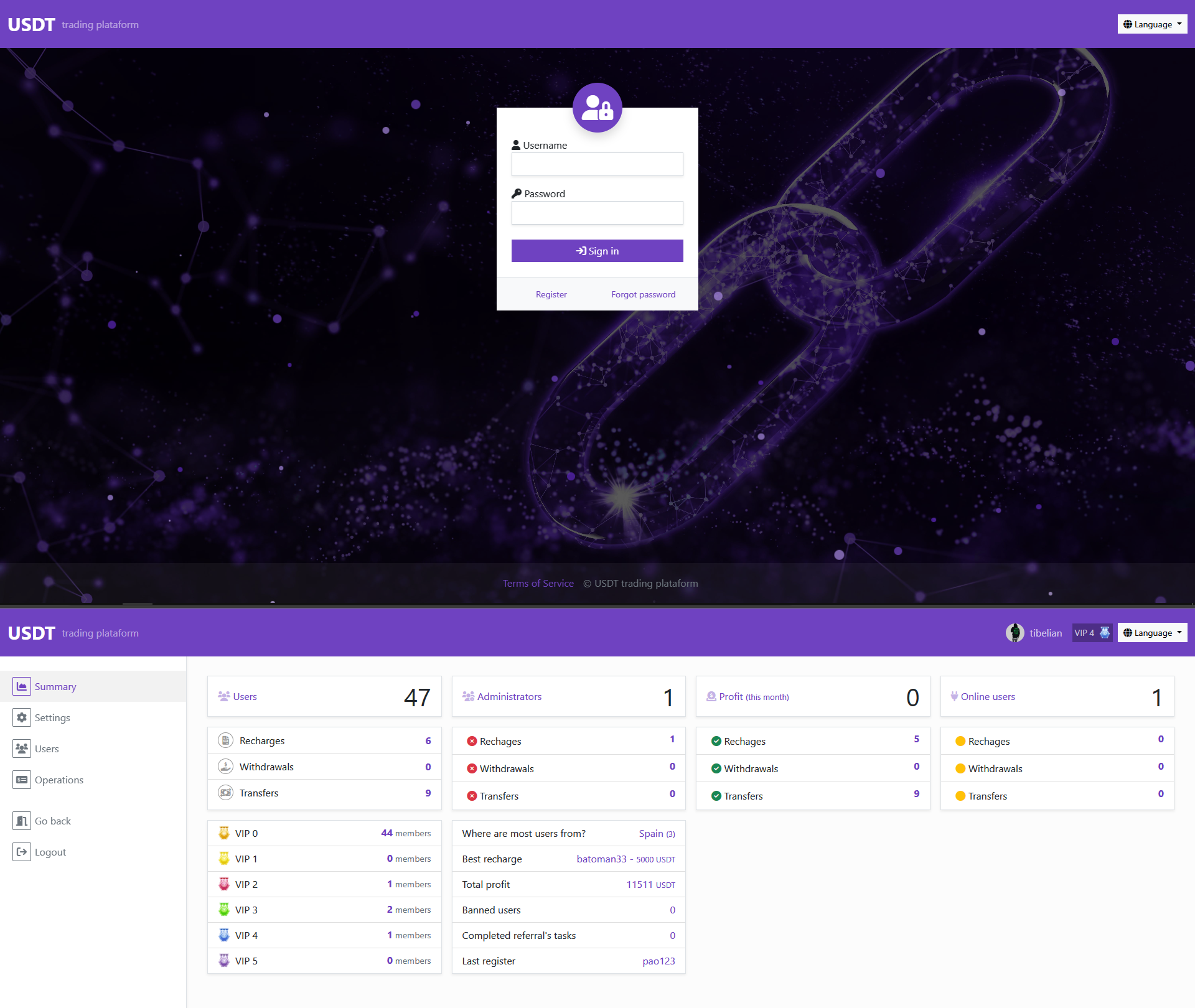This screenshot has width=1195, height=1008.
Task: Select Go back in the sidebar
Action: [x=93, y=821]
